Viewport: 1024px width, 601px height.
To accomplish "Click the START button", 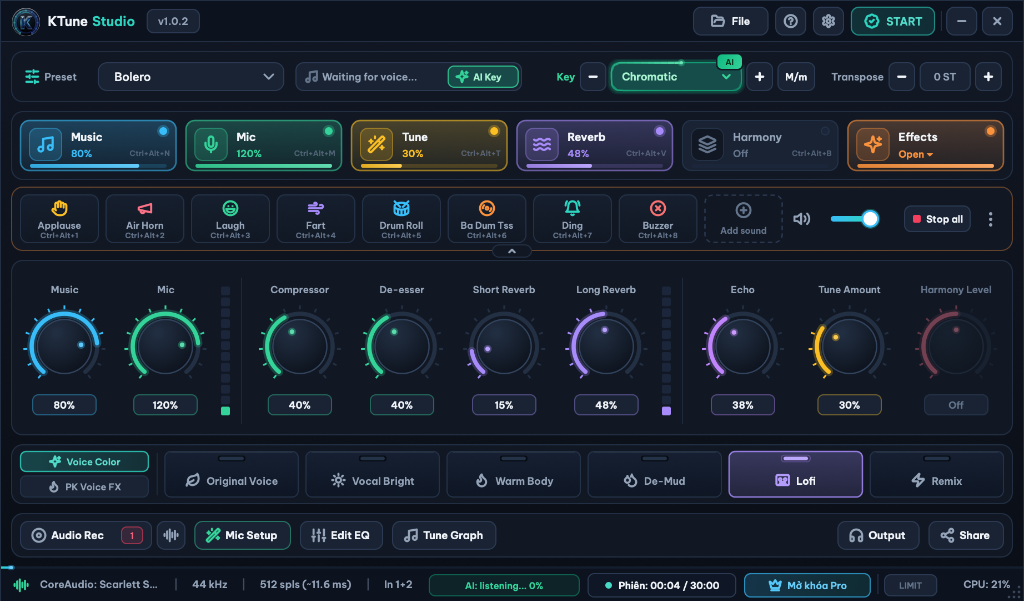I will point(893,22).
